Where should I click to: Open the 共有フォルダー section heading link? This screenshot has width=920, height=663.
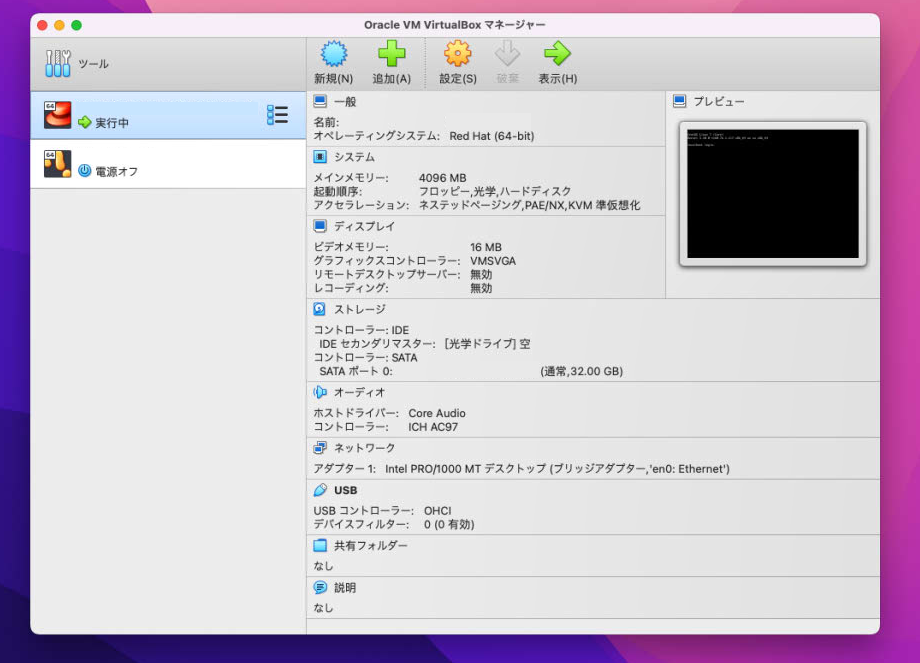click(x=371, y=545)
